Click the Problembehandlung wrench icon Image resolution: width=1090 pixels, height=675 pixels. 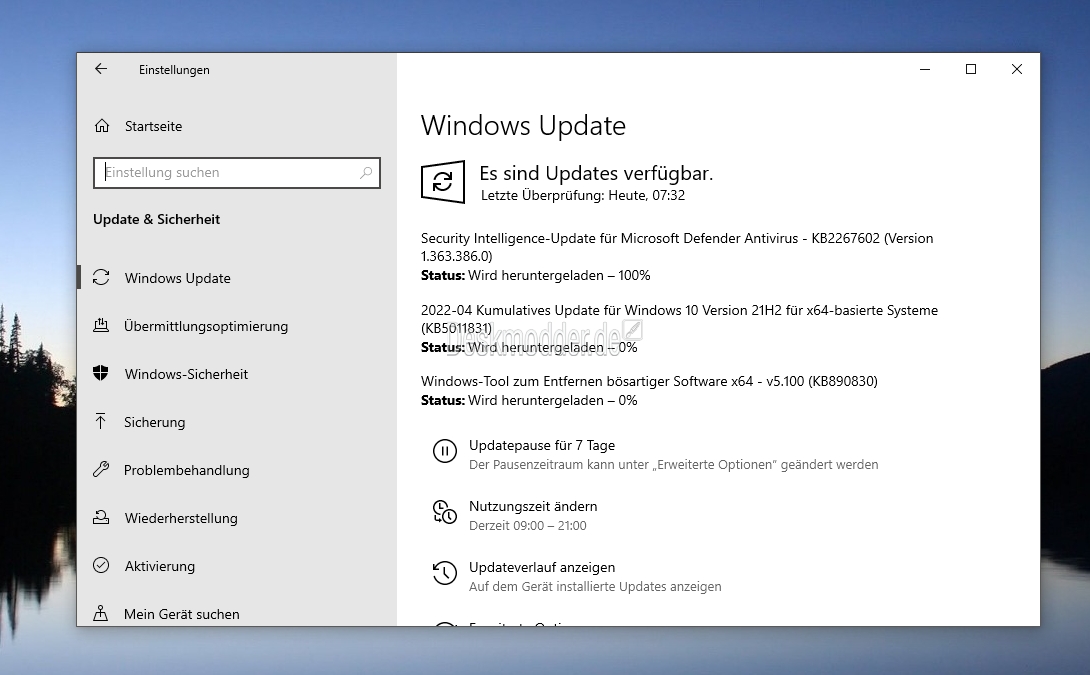101,470
